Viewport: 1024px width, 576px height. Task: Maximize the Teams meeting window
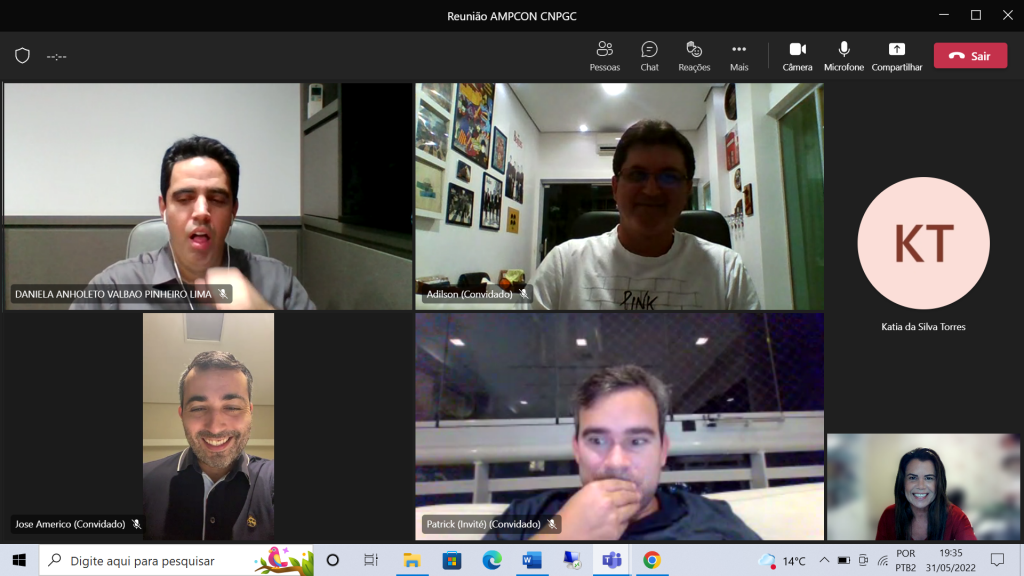click(976, 15)
